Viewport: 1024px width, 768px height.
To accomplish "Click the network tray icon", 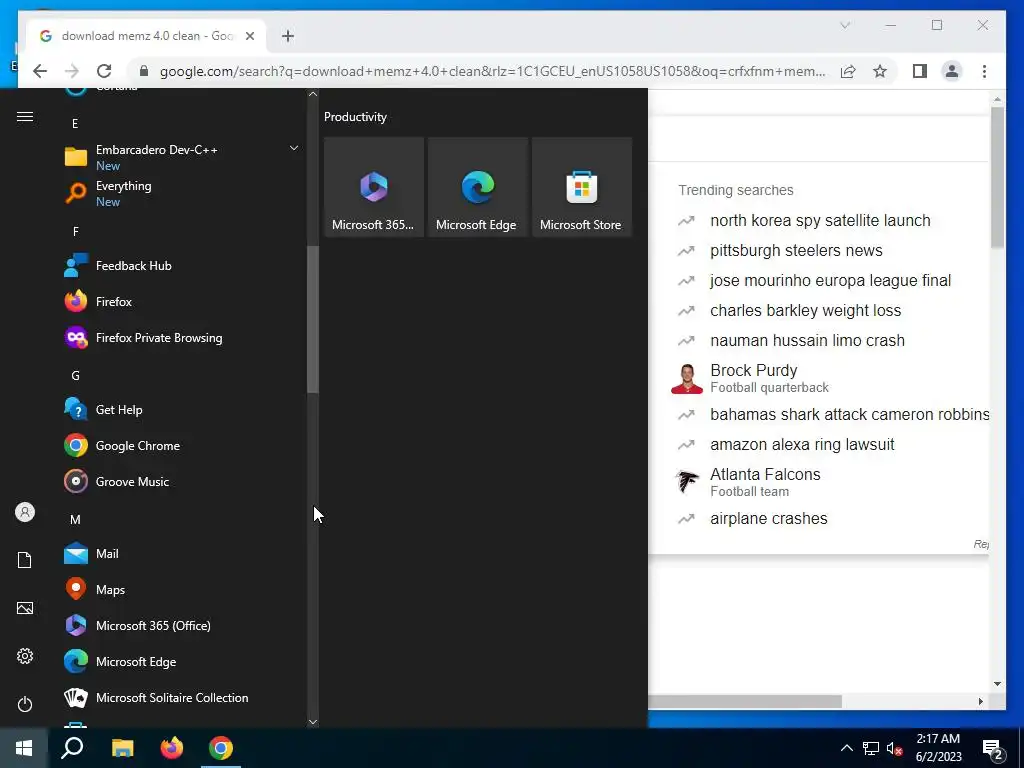I will 871,748.
